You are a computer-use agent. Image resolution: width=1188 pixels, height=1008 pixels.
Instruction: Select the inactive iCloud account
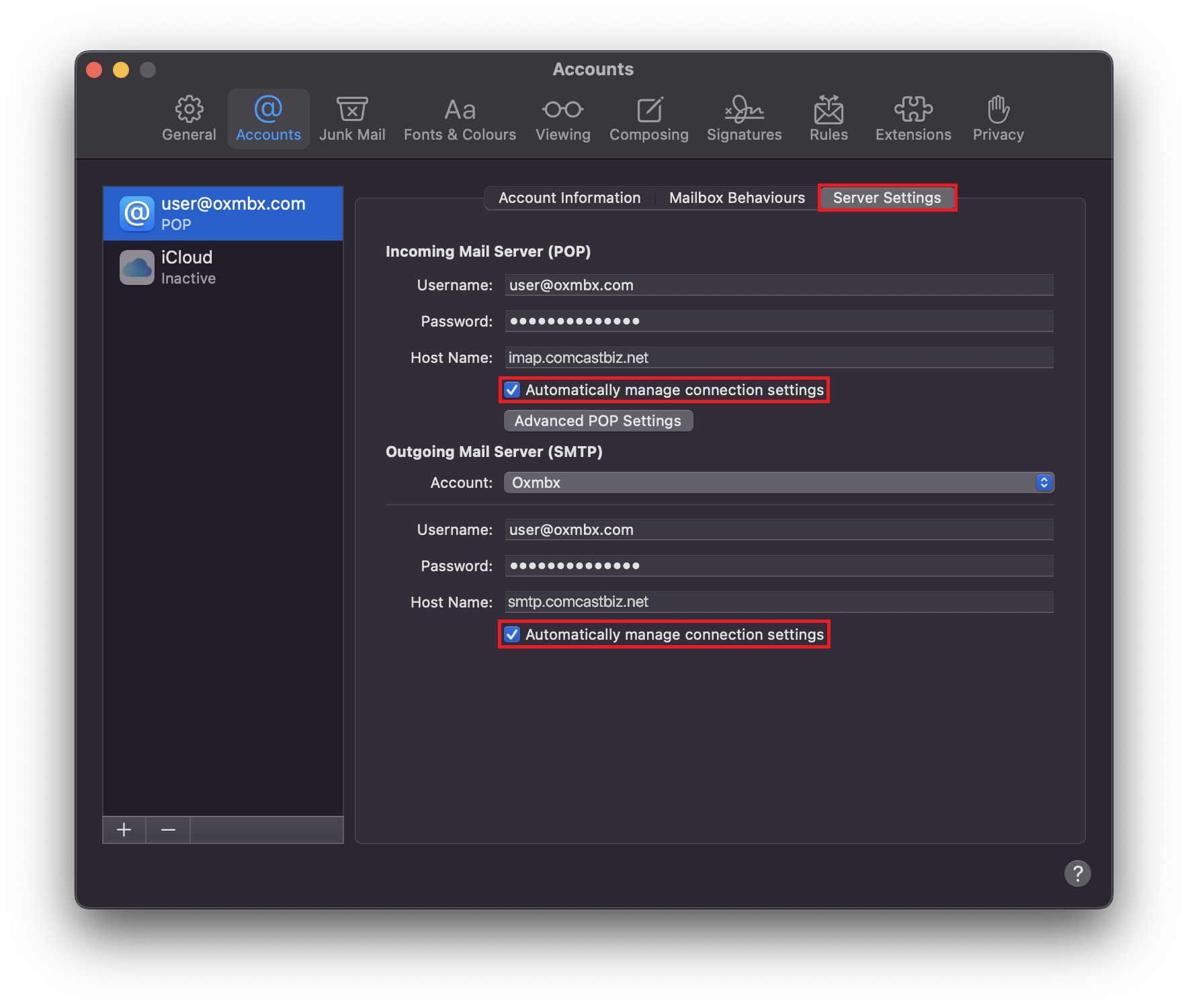click(x=222, y=267)
